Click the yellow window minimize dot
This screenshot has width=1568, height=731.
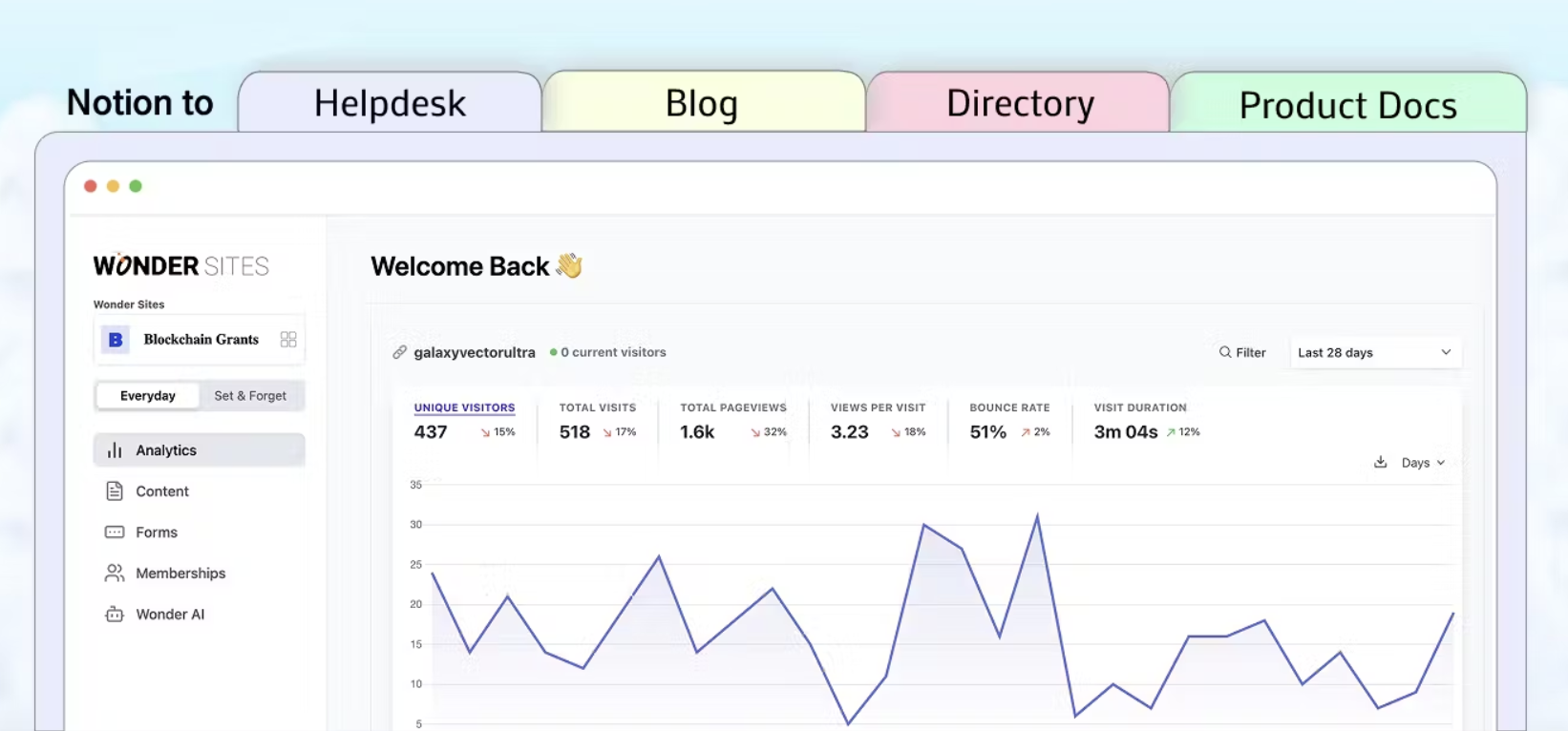113,186
